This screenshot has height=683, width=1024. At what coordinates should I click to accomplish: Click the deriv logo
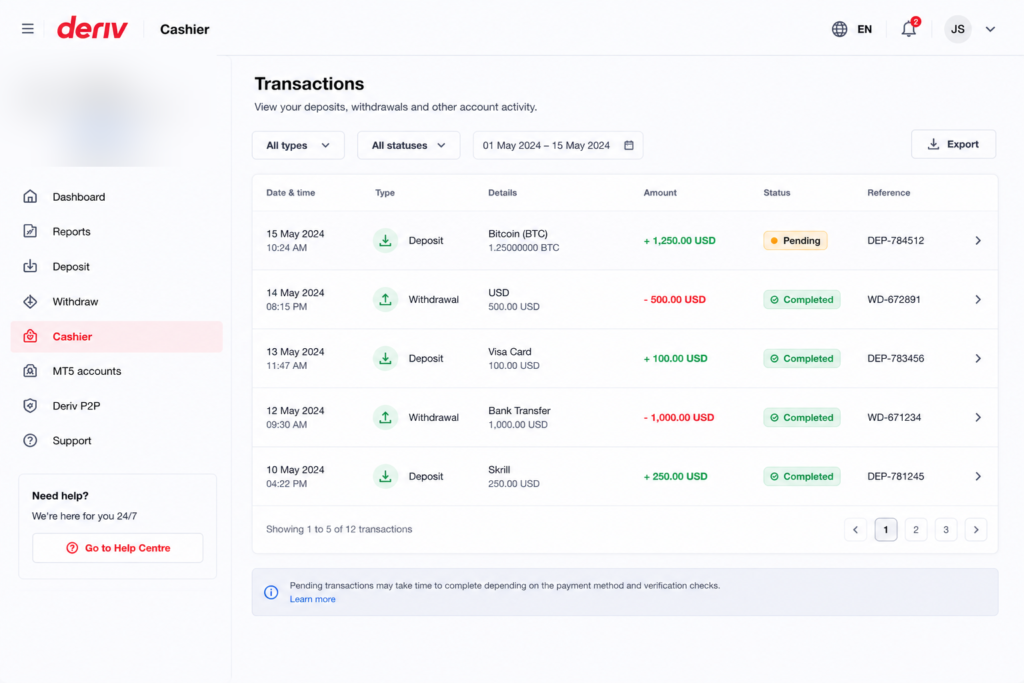coord(92,29)
